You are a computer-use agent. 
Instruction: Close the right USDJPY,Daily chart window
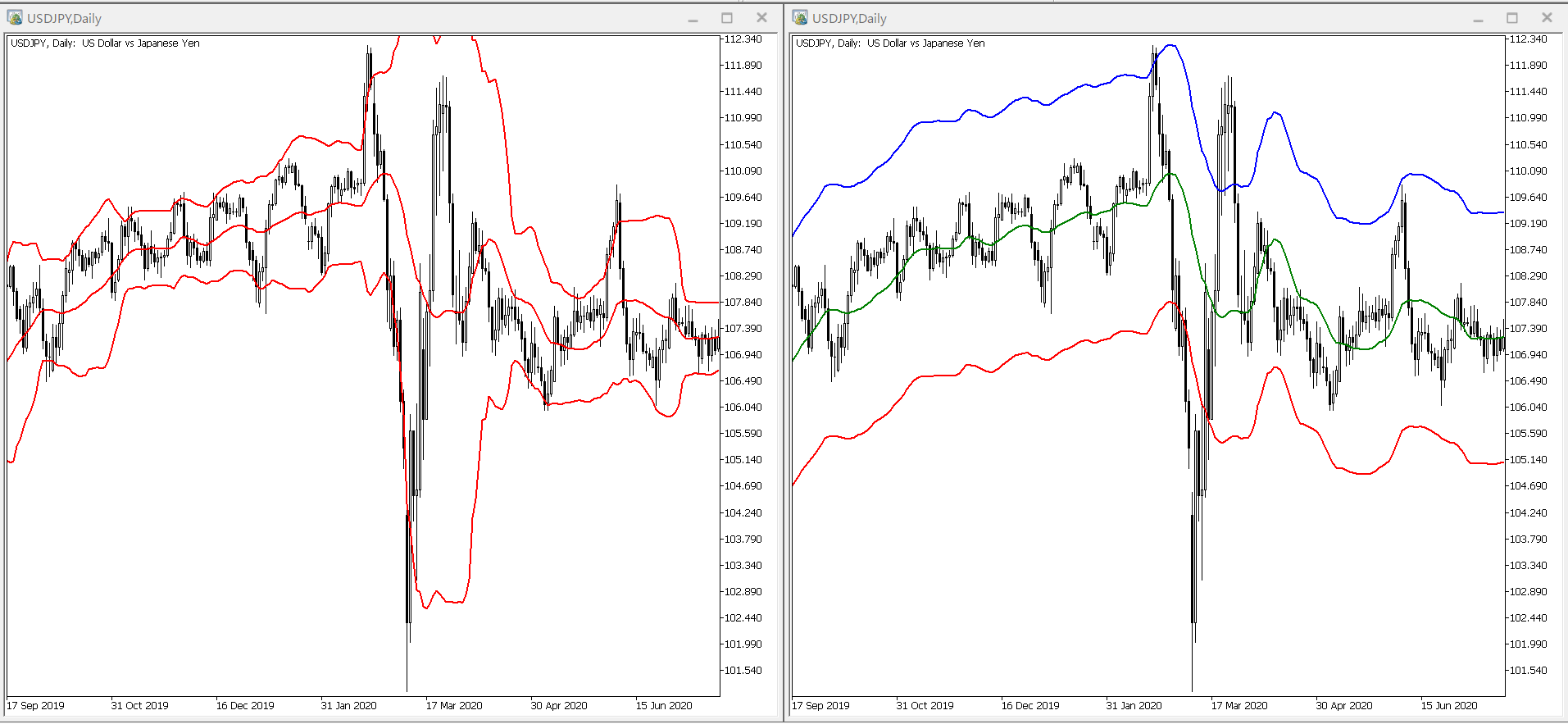[1547, 18]
